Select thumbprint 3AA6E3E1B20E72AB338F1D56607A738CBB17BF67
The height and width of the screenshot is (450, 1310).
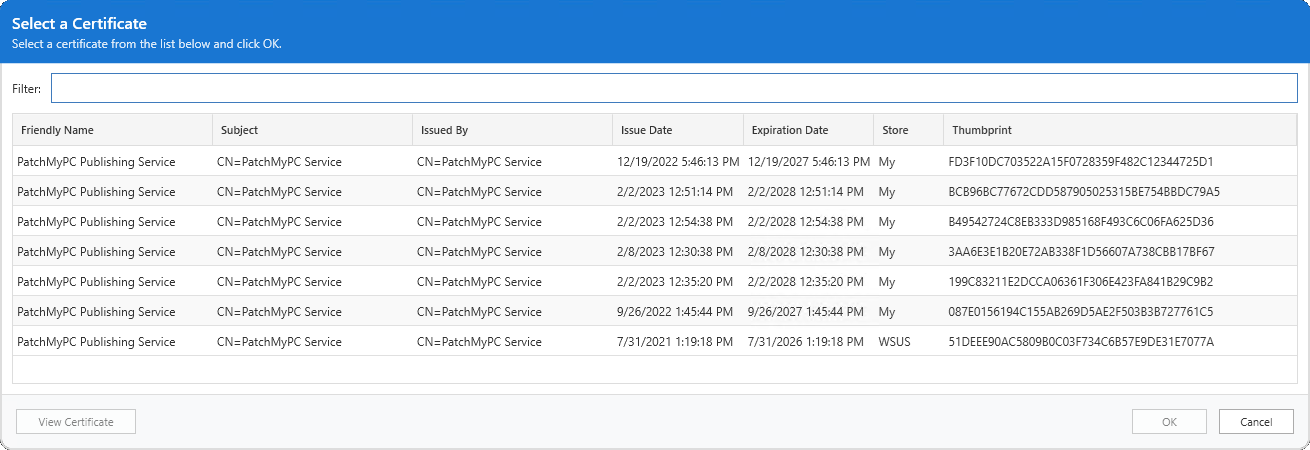1081,252
